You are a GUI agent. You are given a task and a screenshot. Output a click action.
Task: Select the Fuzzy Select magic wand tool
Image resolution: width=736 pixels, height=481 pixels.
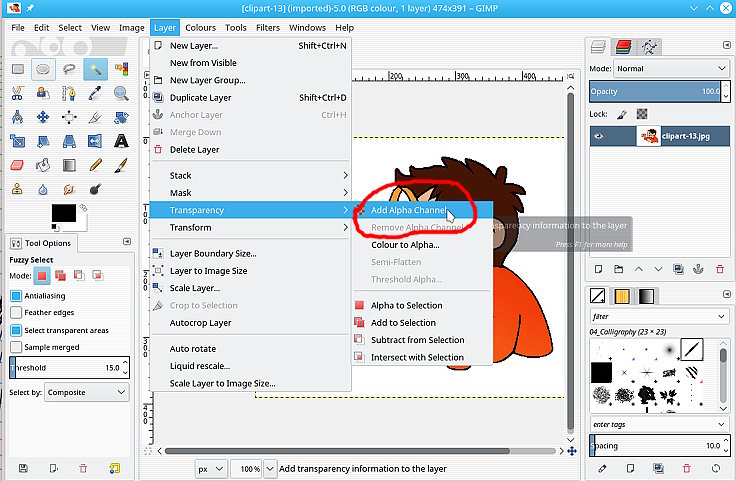point(95,69)
